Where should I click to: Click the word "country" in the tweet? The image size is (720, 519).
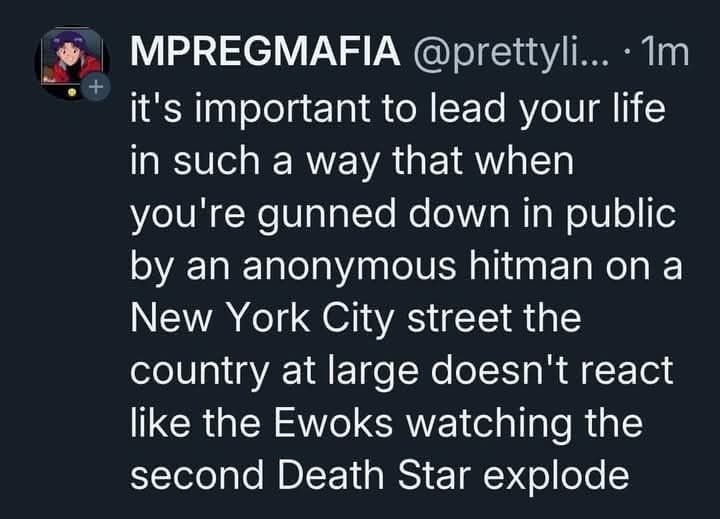[200, 373]
